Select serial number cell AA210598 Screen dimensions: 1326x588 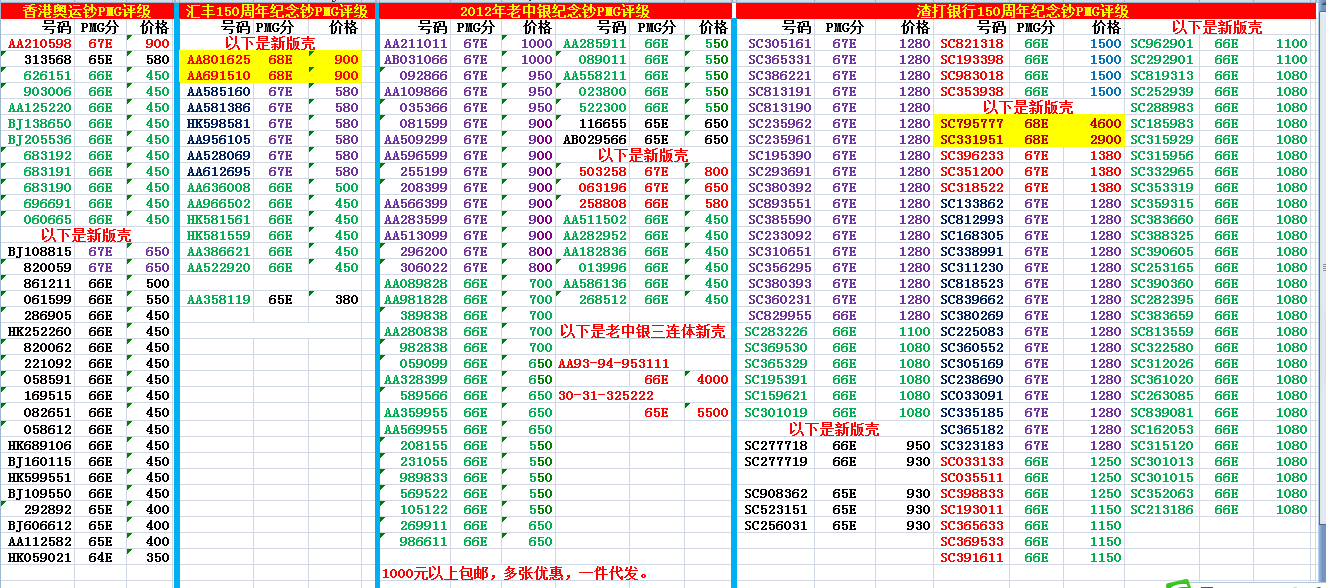(x=40, y=44)
